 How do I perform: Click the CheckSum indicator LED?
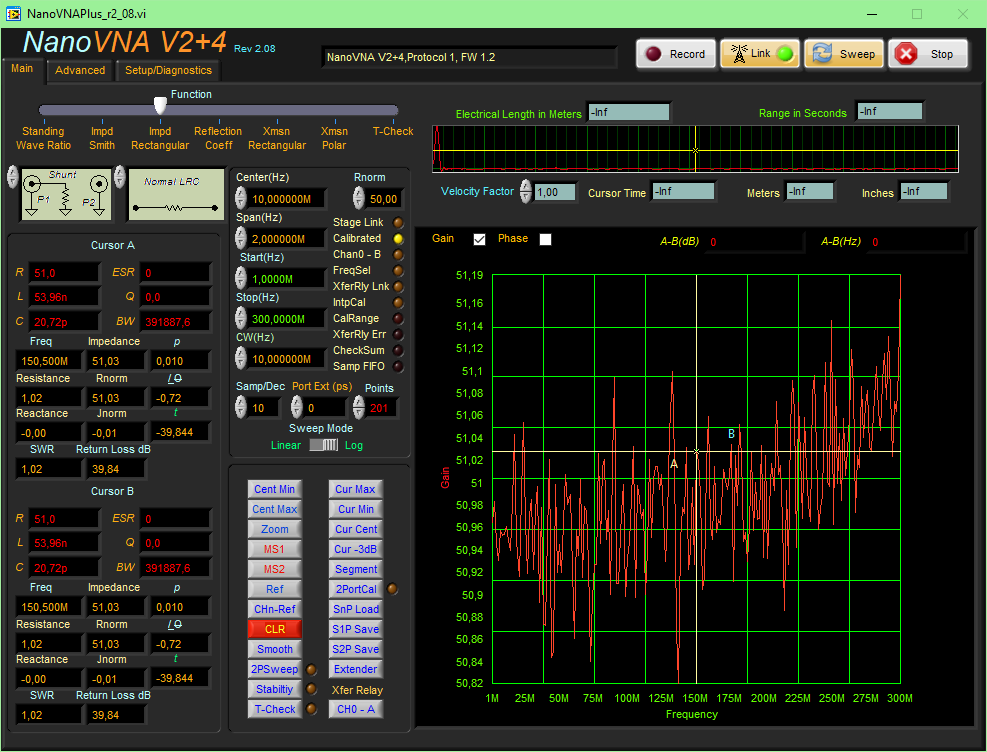click(398, 351)
